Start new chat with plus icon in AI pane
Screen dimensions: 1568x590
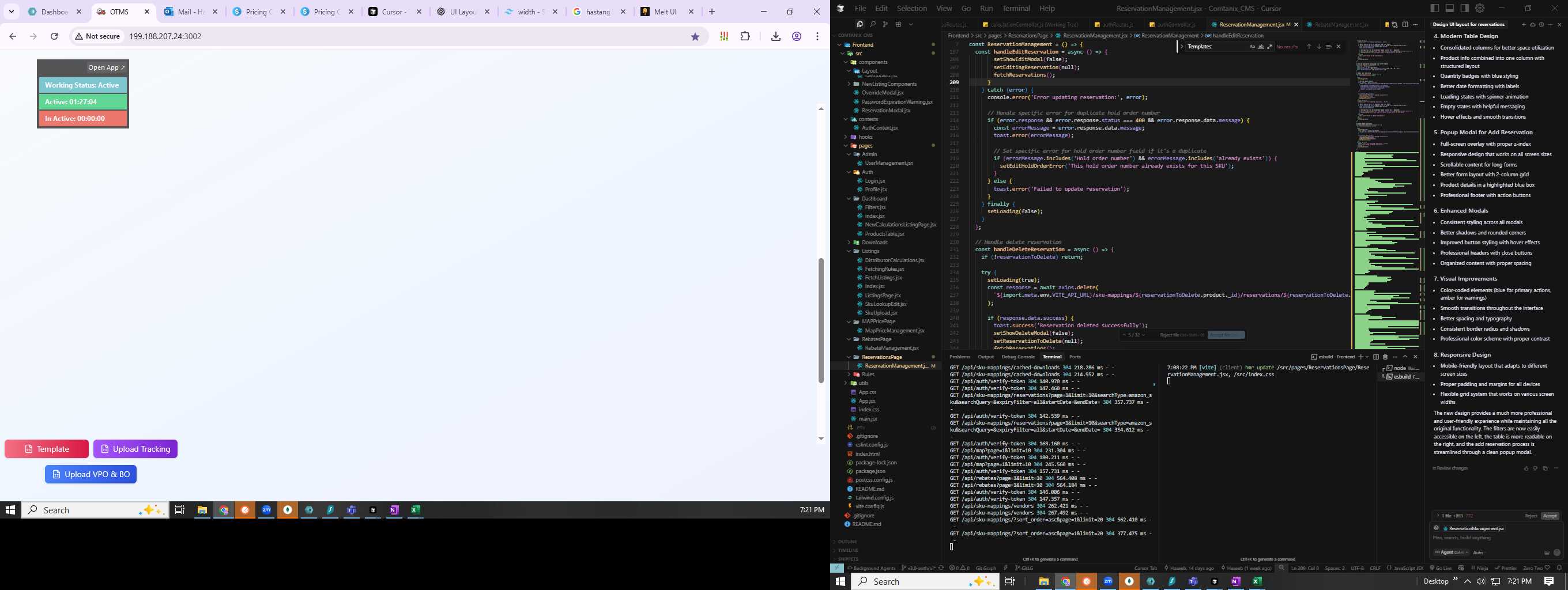(x=1524, y=25)
